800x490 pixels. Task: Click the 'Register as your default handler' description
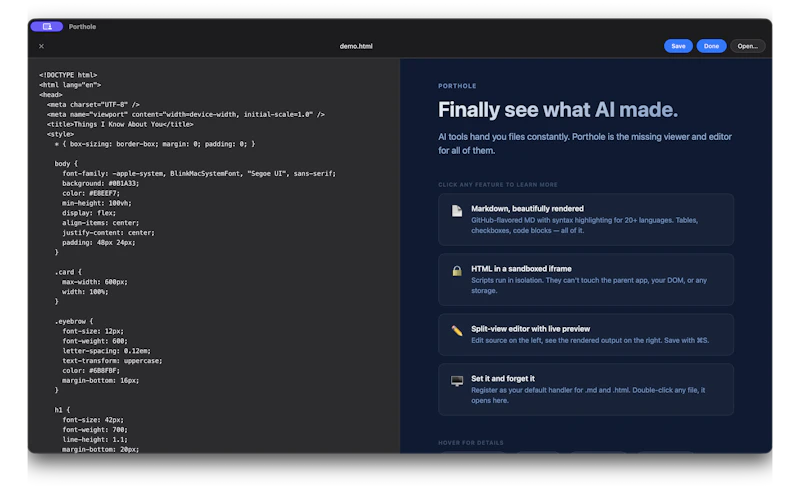[x=588, y=396]
